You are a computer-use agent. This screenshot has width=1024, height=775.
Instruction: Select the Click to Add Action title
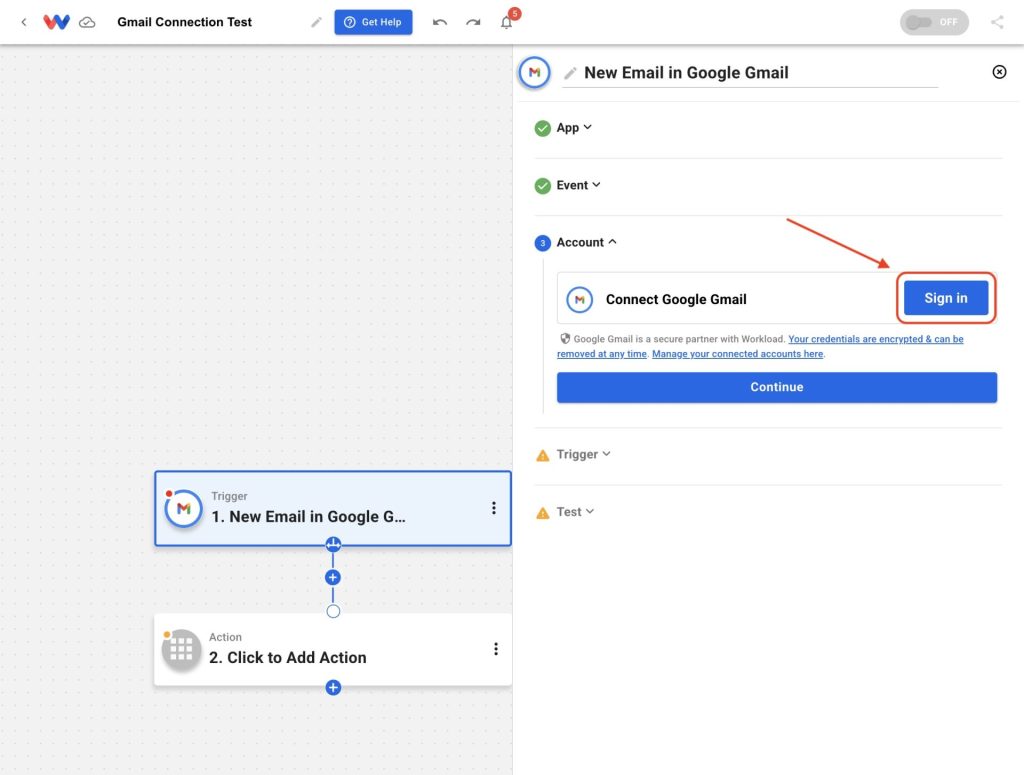pyautogui.click(x=287, y=657)
